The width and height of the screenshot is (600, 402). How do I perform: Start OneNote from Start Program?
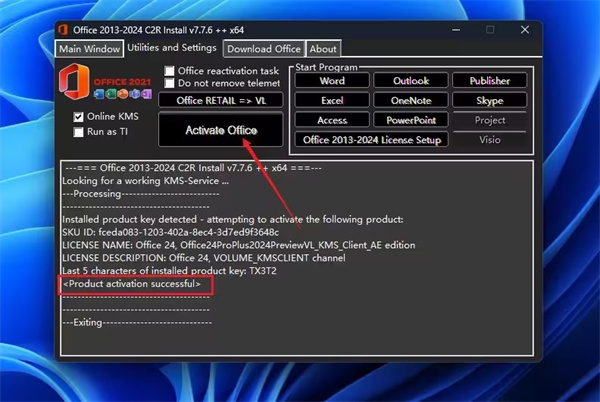(x=411, y=101)
